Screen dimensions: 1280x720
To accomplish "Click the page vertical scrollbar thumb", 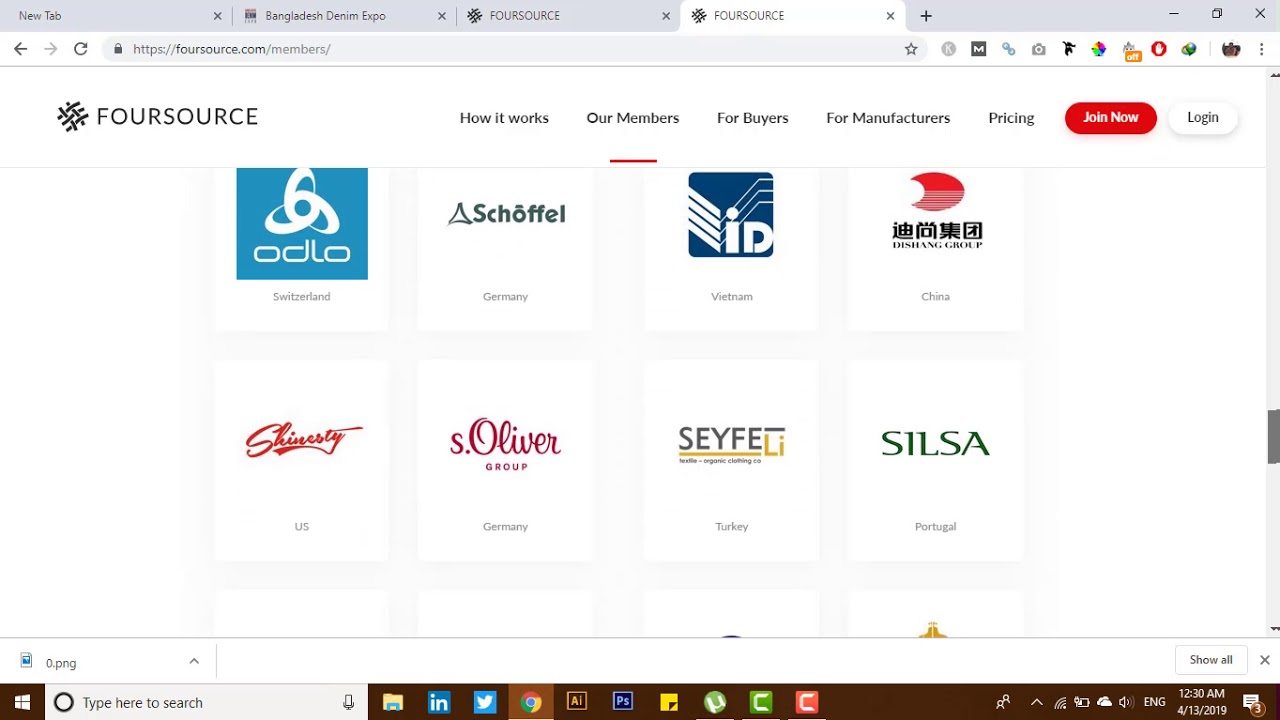I will coord(1274,436).
